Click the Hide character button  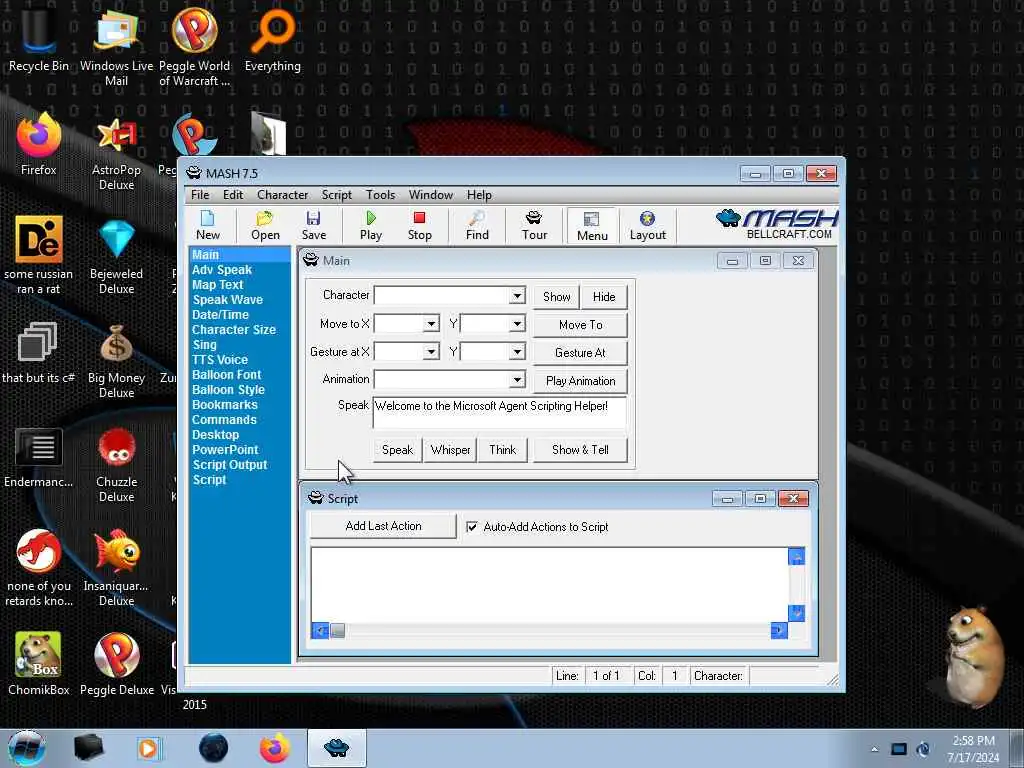pos(604,296)
